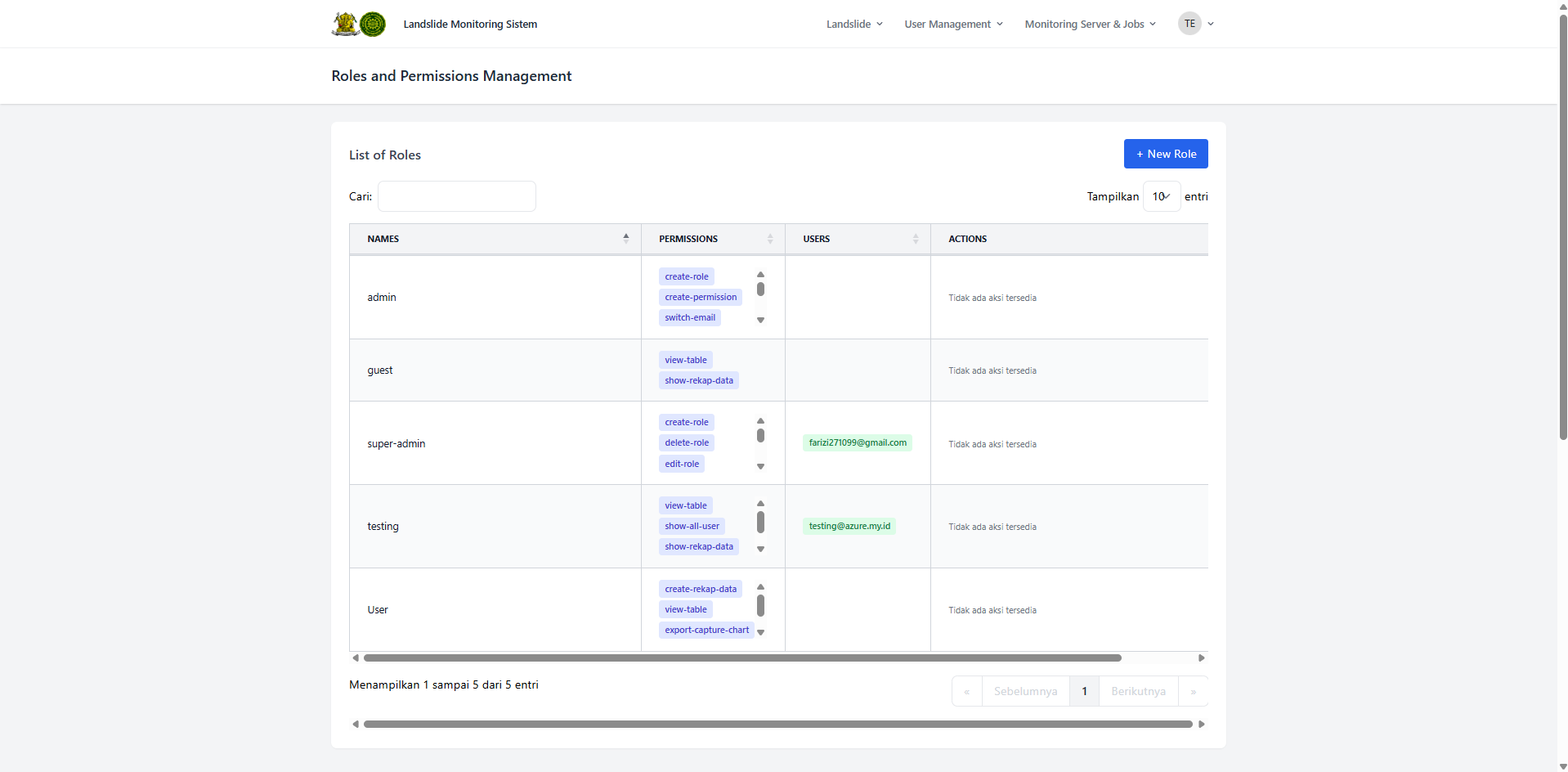Open the entries-per-page dropdown
The width and height of the screenshot is (1568, 772).
pyautogui.click(x=1161, y=196)
